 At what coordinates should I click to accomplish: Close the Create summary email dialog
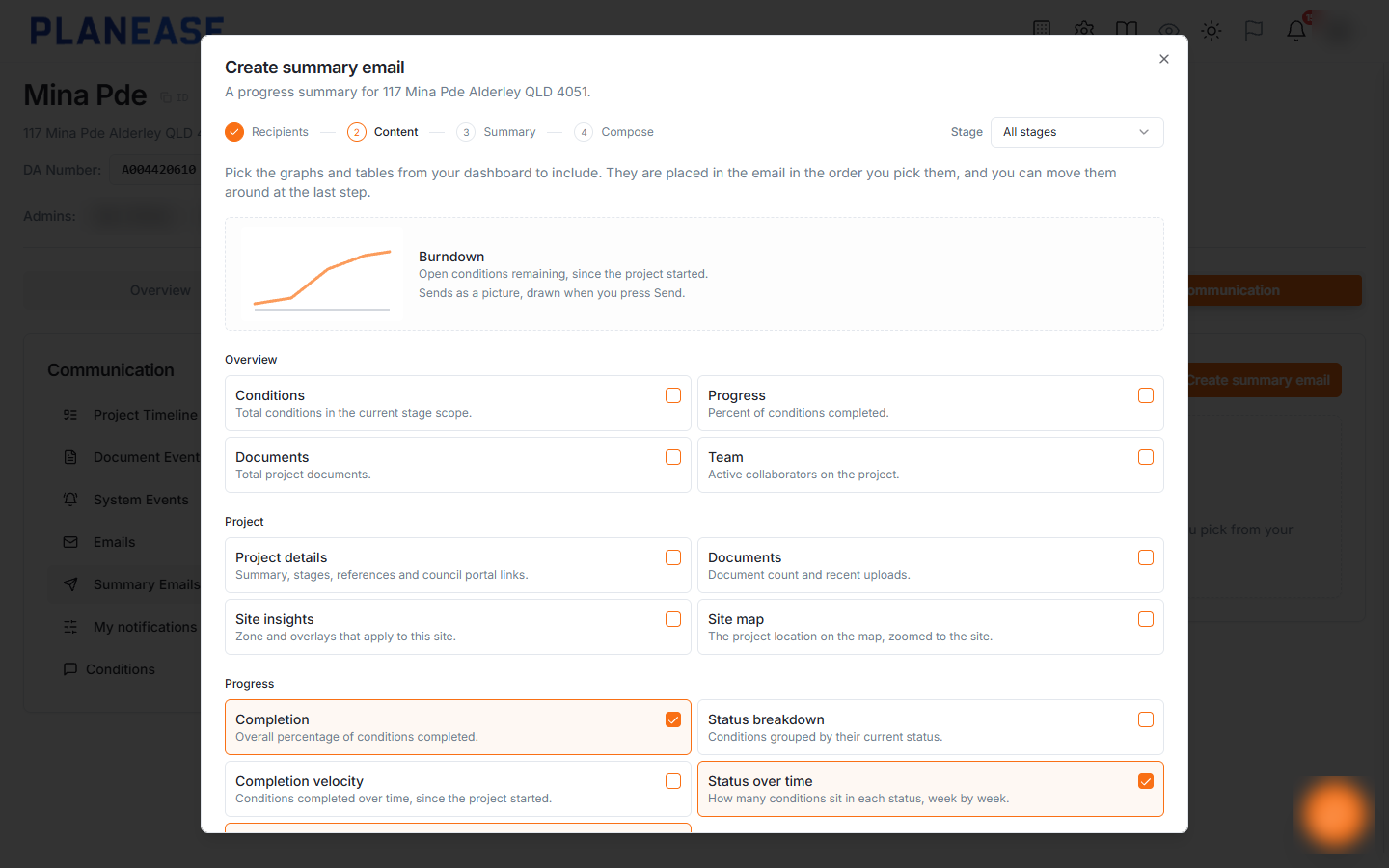coord(1164,59)
